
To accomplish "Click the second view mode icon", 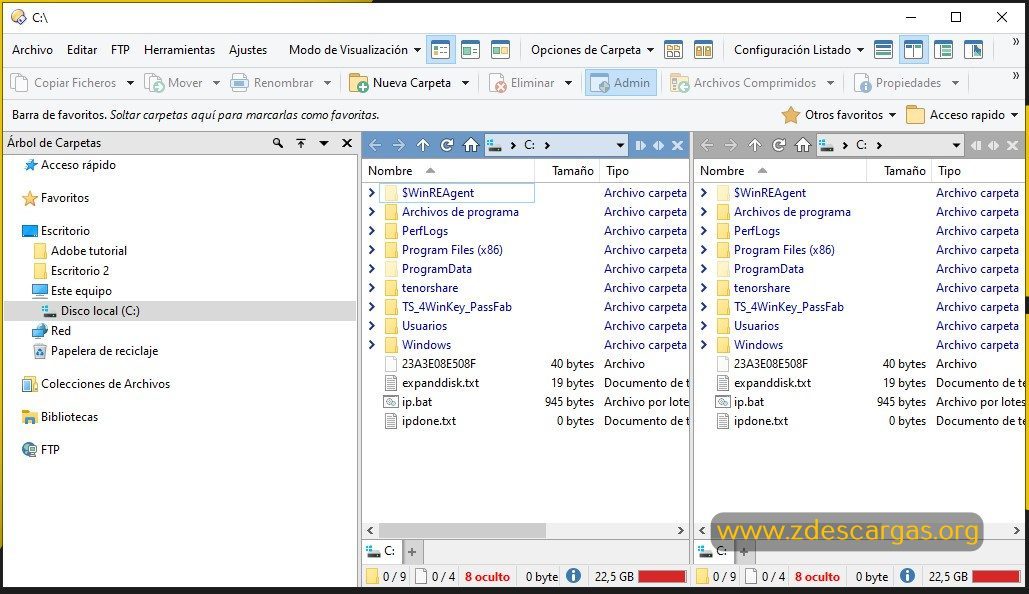I will [471, 50].
